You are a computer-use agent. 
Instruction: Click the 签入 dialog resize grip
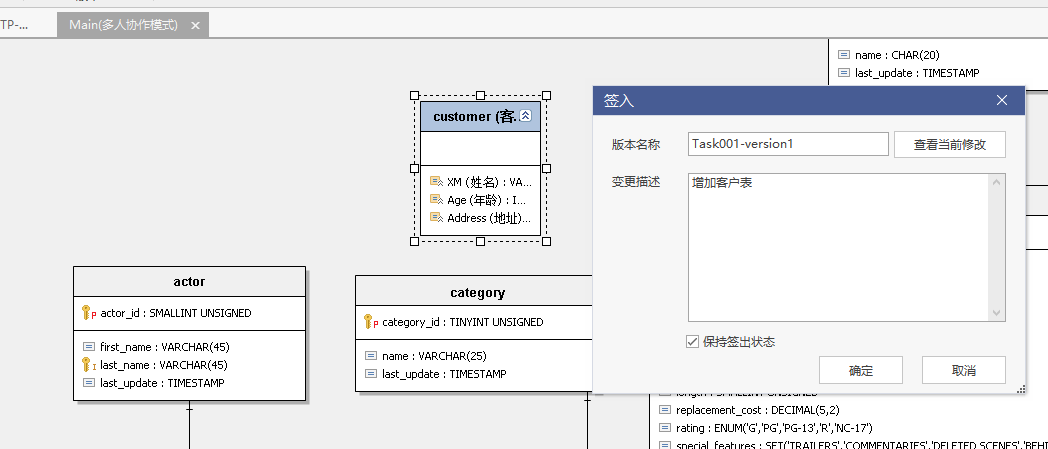pos(1021,389)
